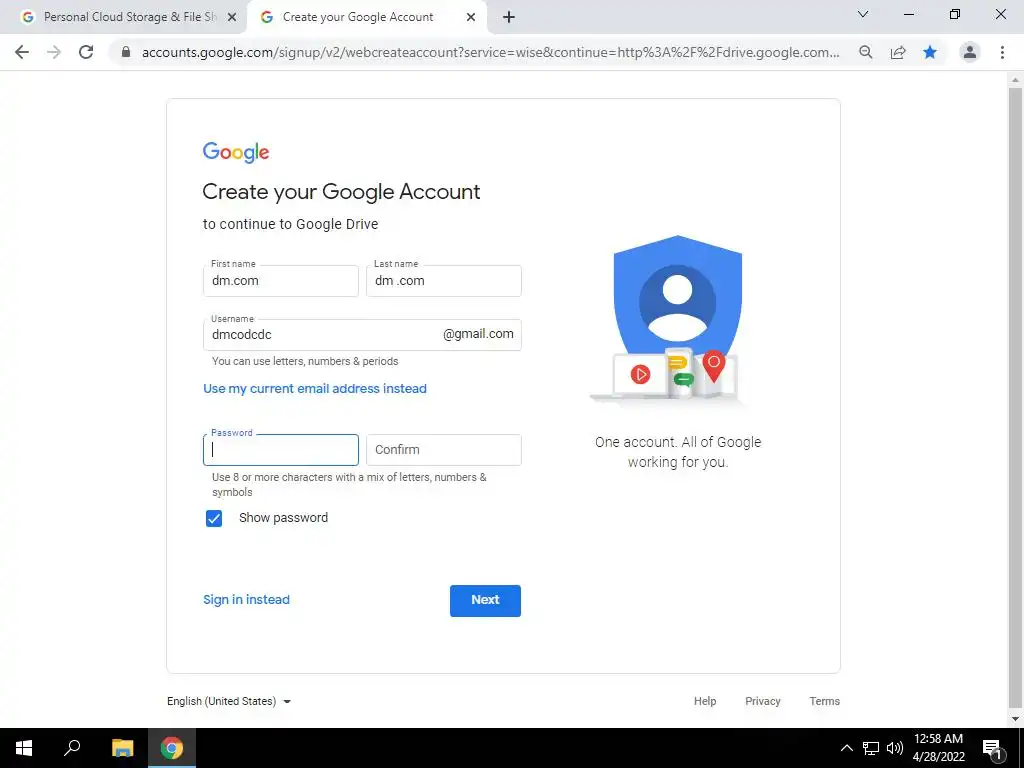This screenshot has width=1024, height=768.
Task: Click the 'to continue to Google Drive' text
Action: point(291,224)
